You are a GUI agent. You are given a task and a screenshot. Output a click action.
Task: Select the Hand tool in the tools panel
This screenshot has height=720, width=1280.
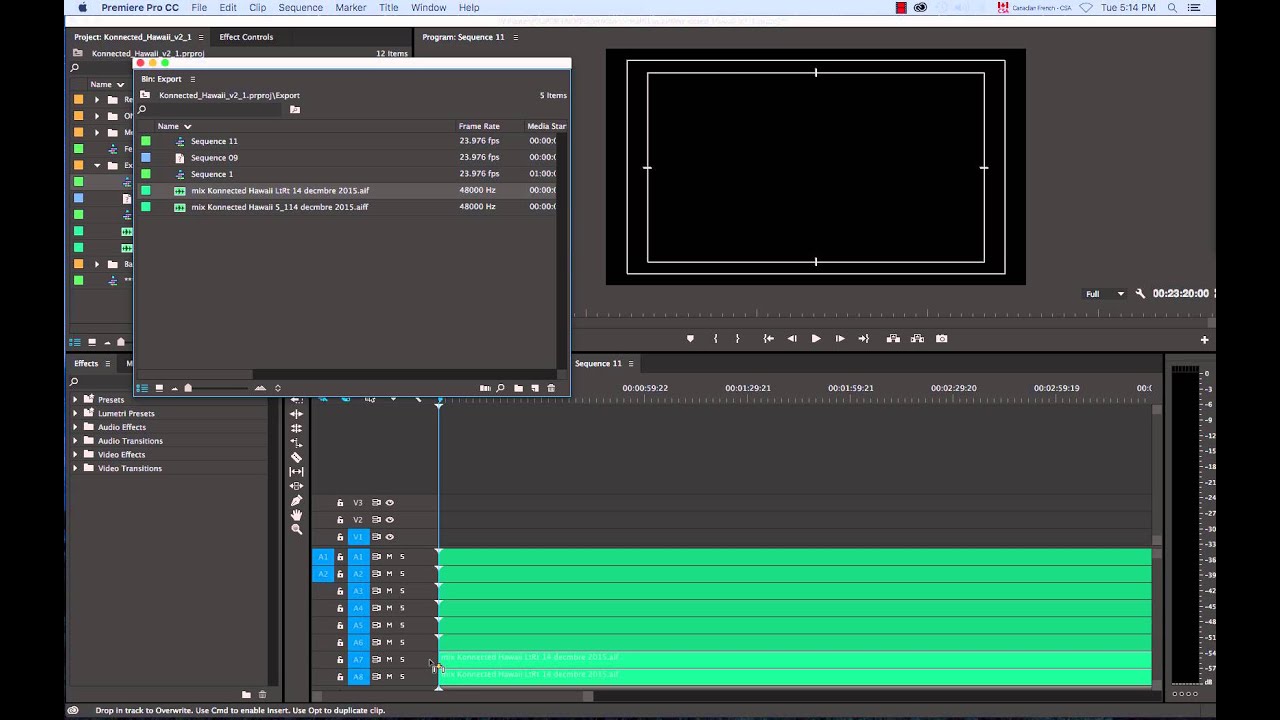pos(296,515)
